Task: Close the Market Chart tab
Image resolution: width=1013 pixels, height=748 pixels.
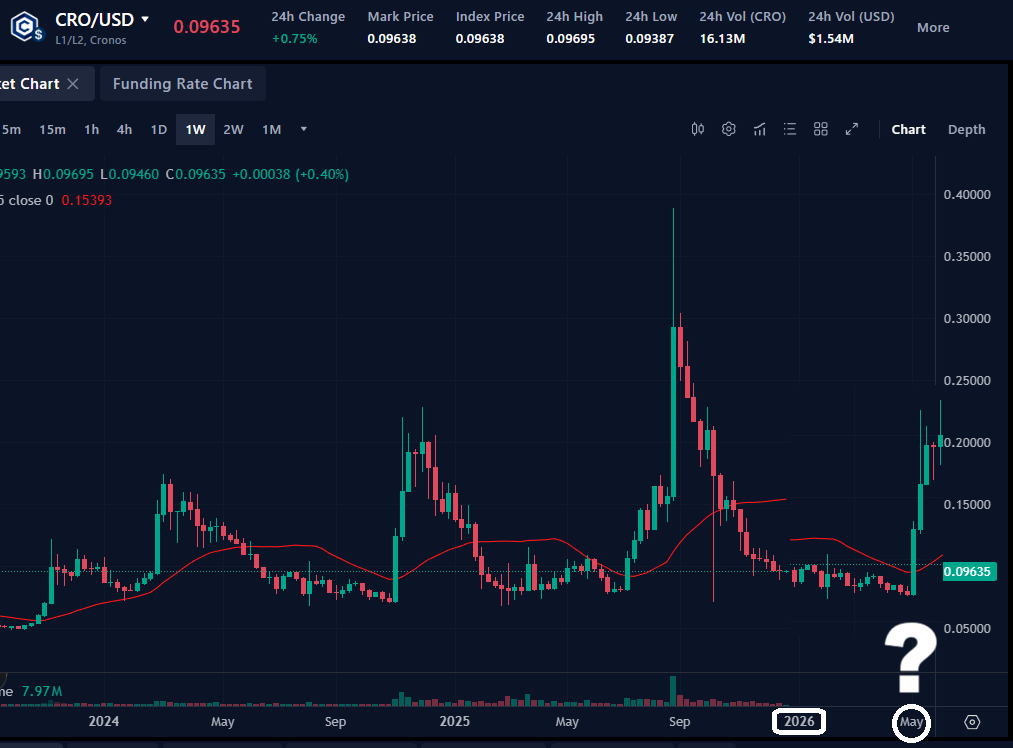Action: (x=73, y=84)
